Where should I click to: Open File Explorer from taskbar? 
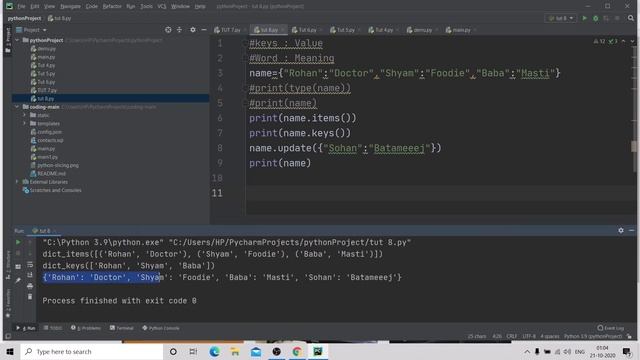coord(235,351)
